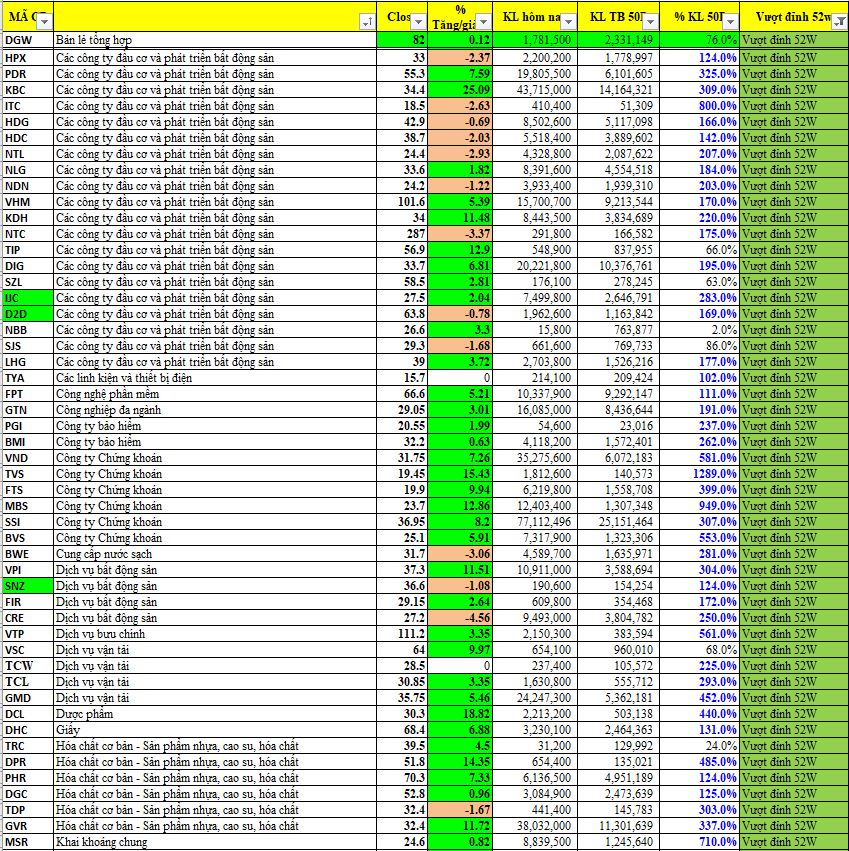Image resolution: width=849 pixels, height=851 pixels.
Task: Click the TVS 1289.0% volume ratio cell
Action: (700, 474)
